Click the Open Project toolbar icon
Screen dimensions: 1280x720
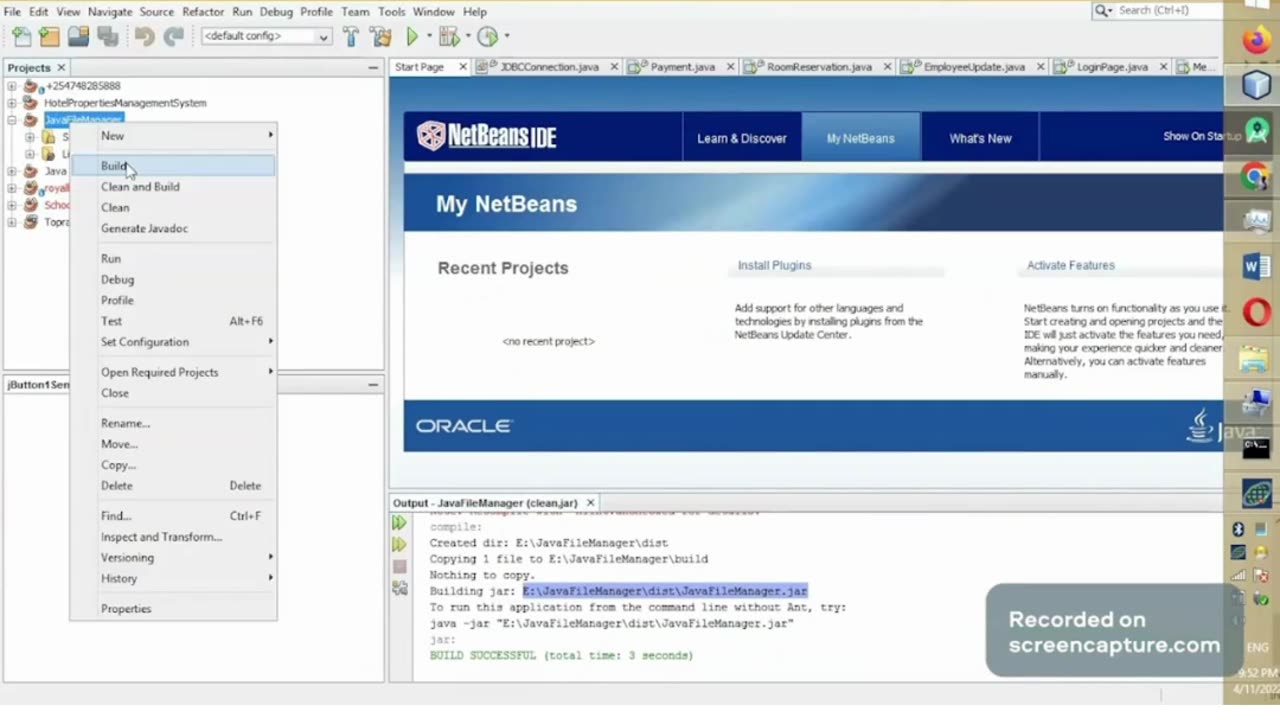pyautogui.click(x=78, y=37)
